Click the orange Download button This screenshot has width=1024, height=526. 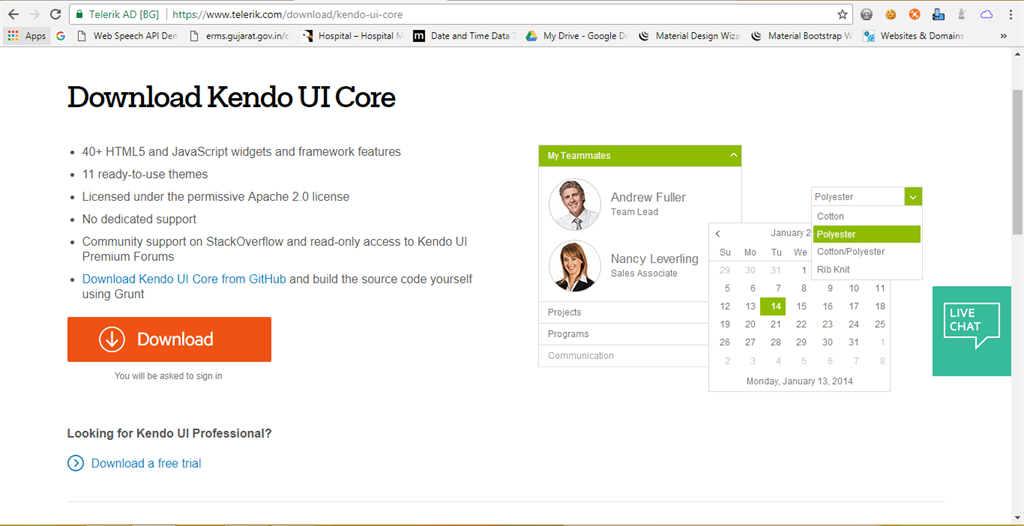169,339
